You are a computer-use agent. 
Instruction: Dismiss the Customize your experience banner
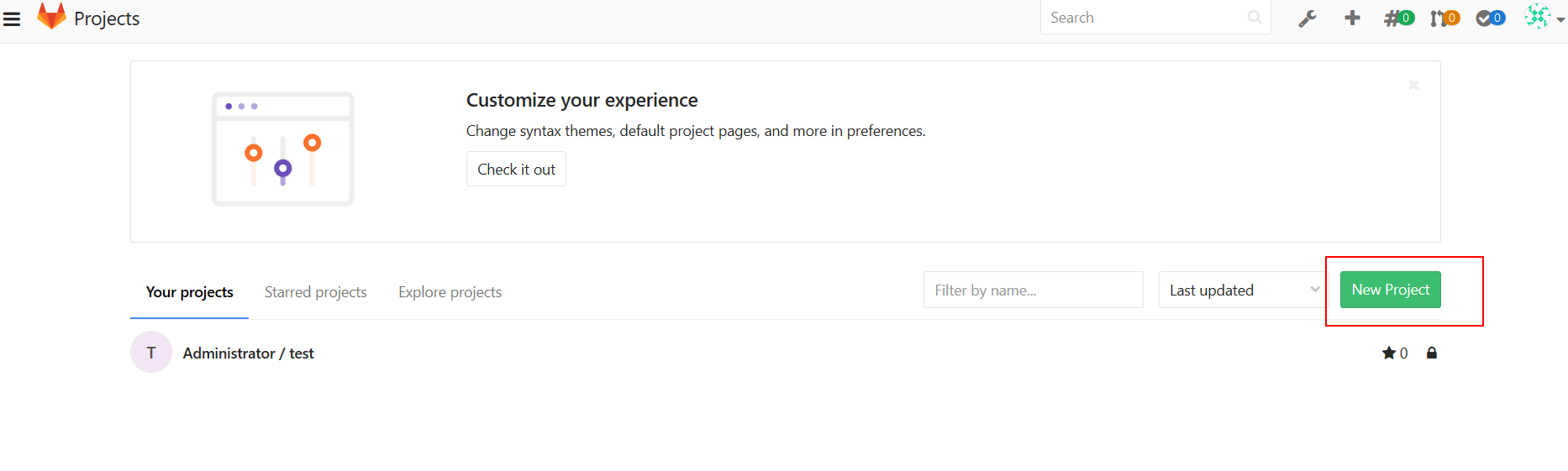[1413, 85]
